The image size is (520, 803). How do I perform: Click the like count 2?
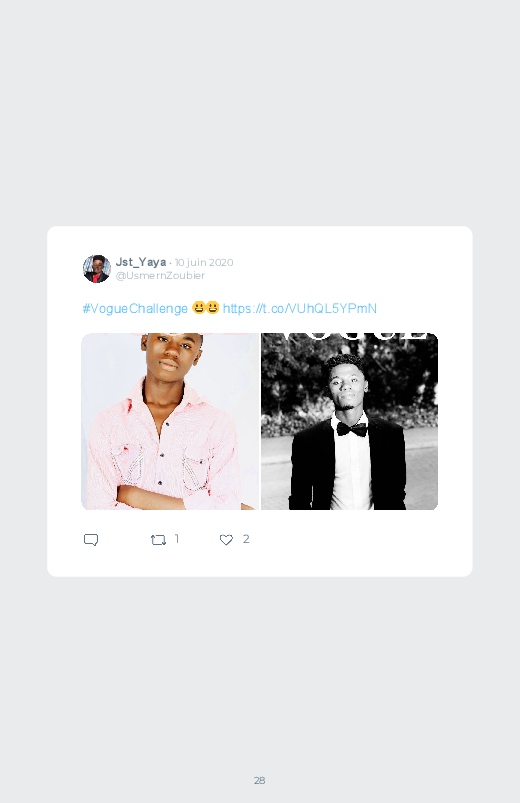click(x=246, y=539)
